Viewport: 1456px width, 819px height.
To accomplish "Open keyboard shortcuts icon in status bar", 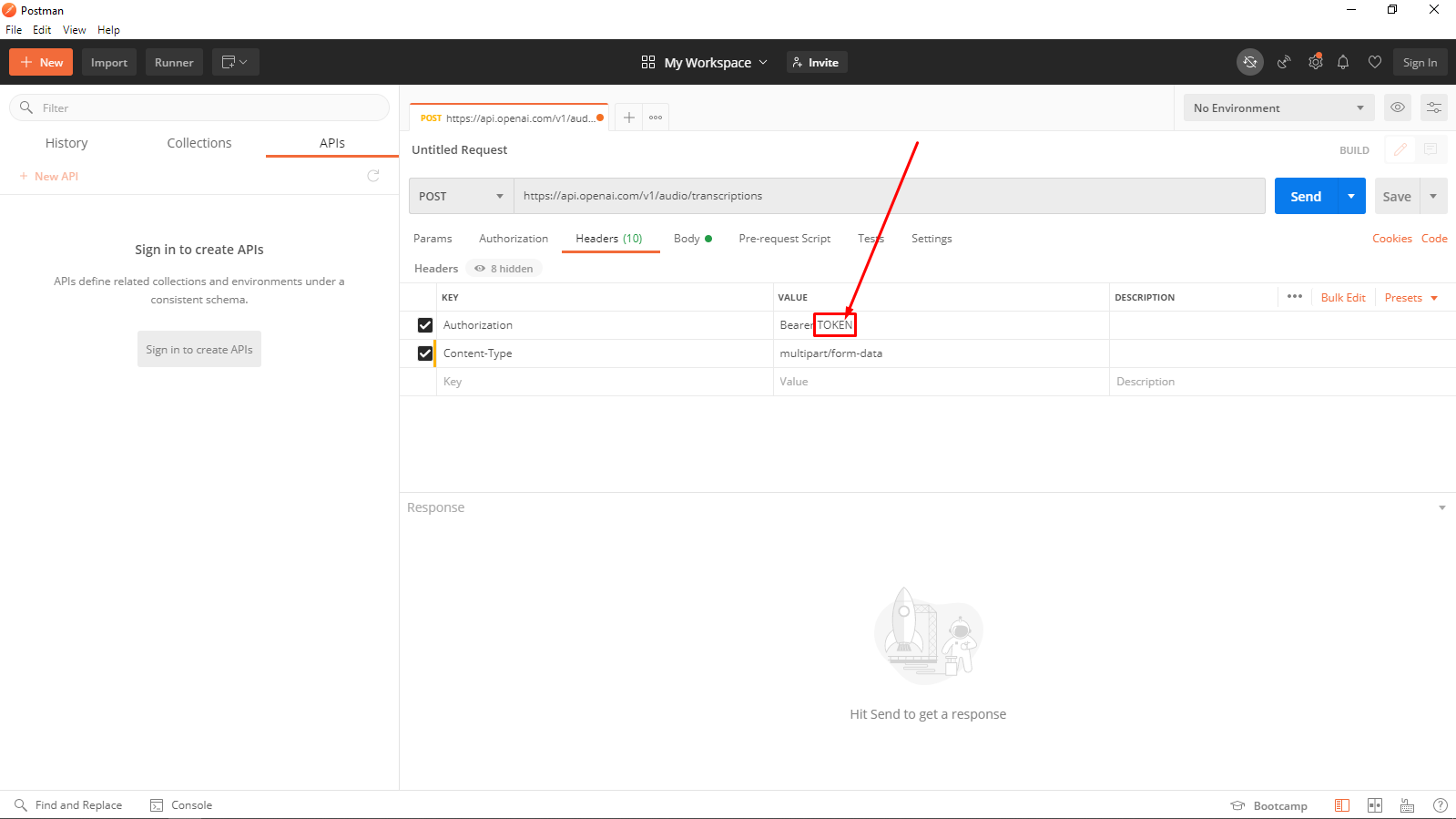I will (x=1408, y=805).
